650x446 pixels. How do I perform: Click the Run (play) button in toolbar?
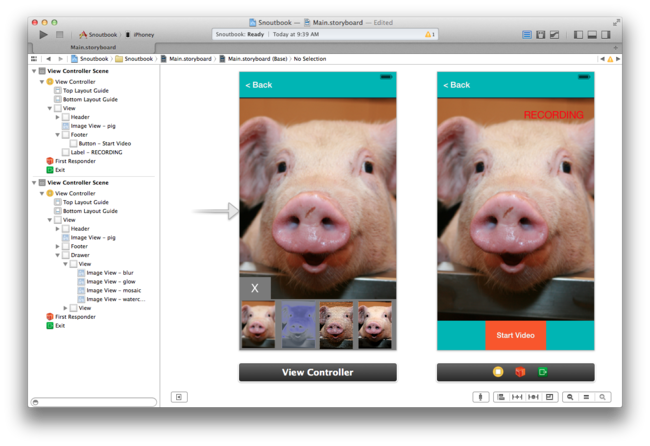click(x=43, y=34)
